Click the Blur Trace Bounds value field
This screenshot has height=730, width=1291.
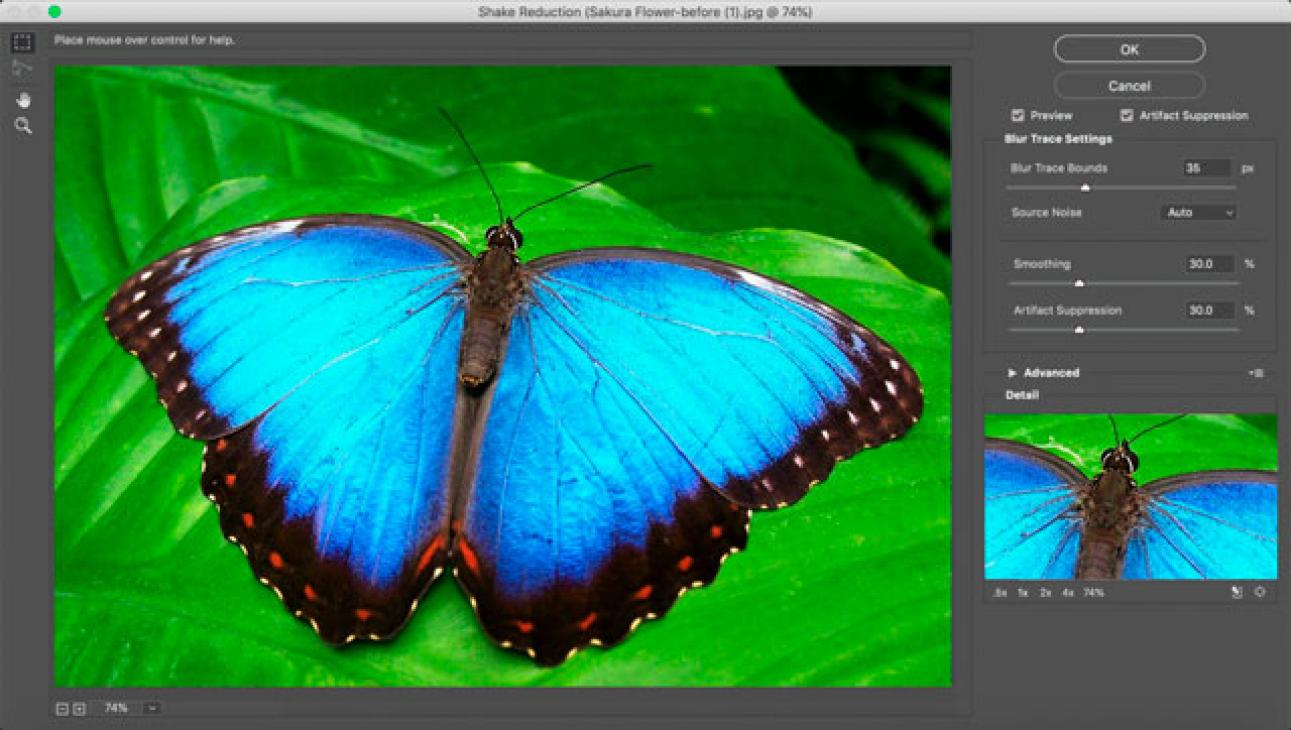1206,169
